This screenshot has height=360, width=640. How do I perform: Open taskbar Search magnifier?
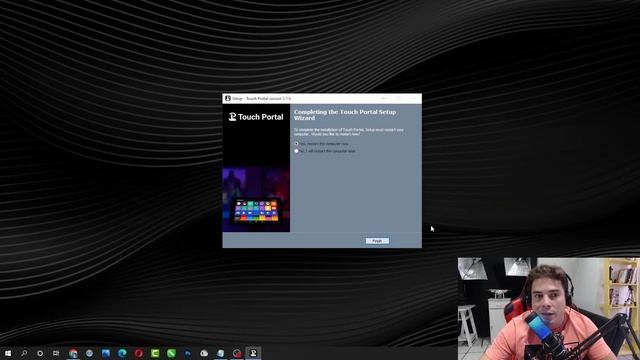click(24, 353)
